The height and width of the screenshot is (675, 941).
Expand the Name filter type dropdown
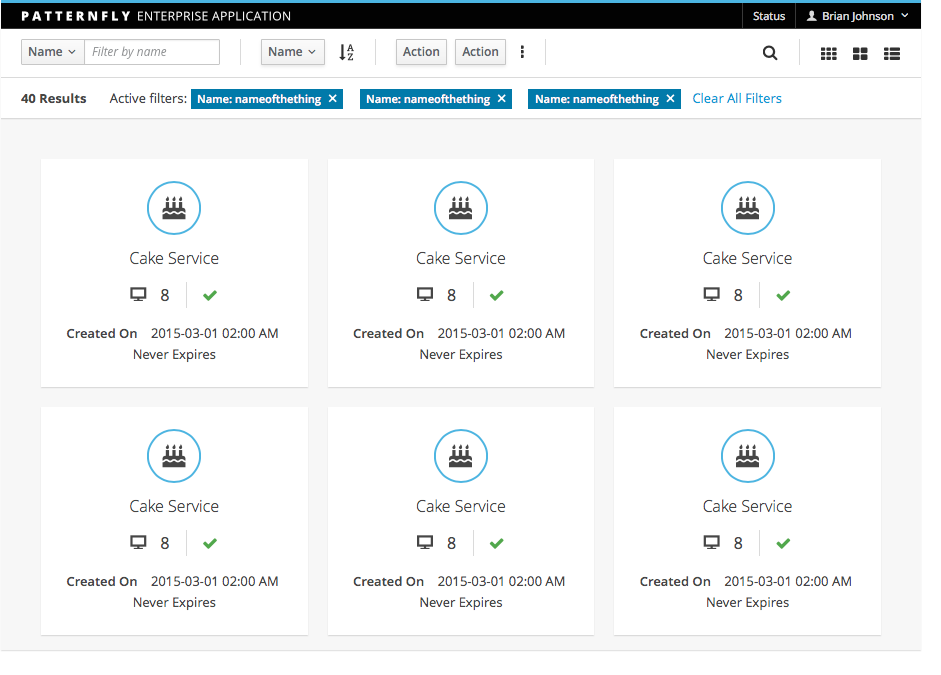[x=52, y=52]
